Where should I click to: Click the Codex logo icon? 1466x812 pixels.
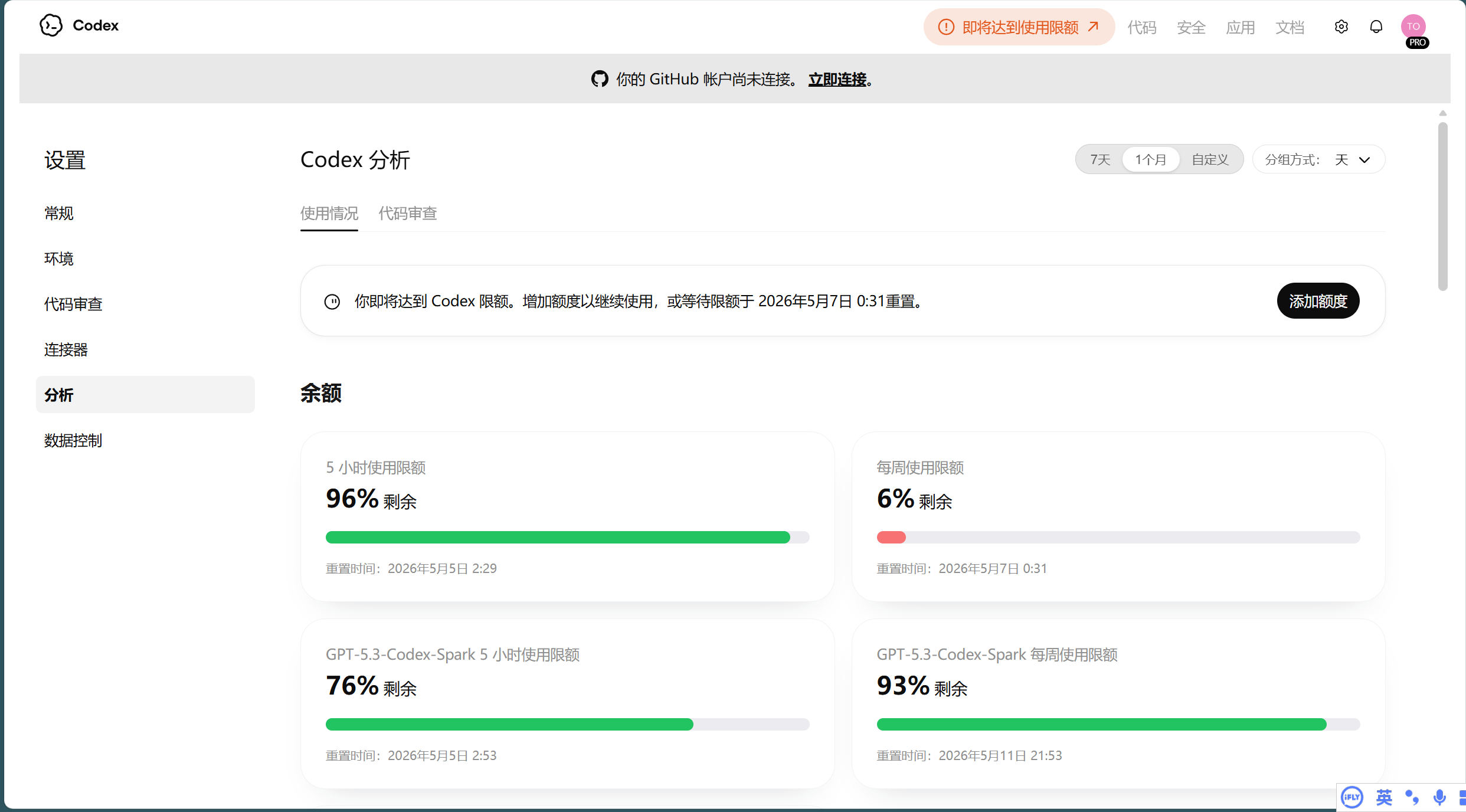click(51, 25)
